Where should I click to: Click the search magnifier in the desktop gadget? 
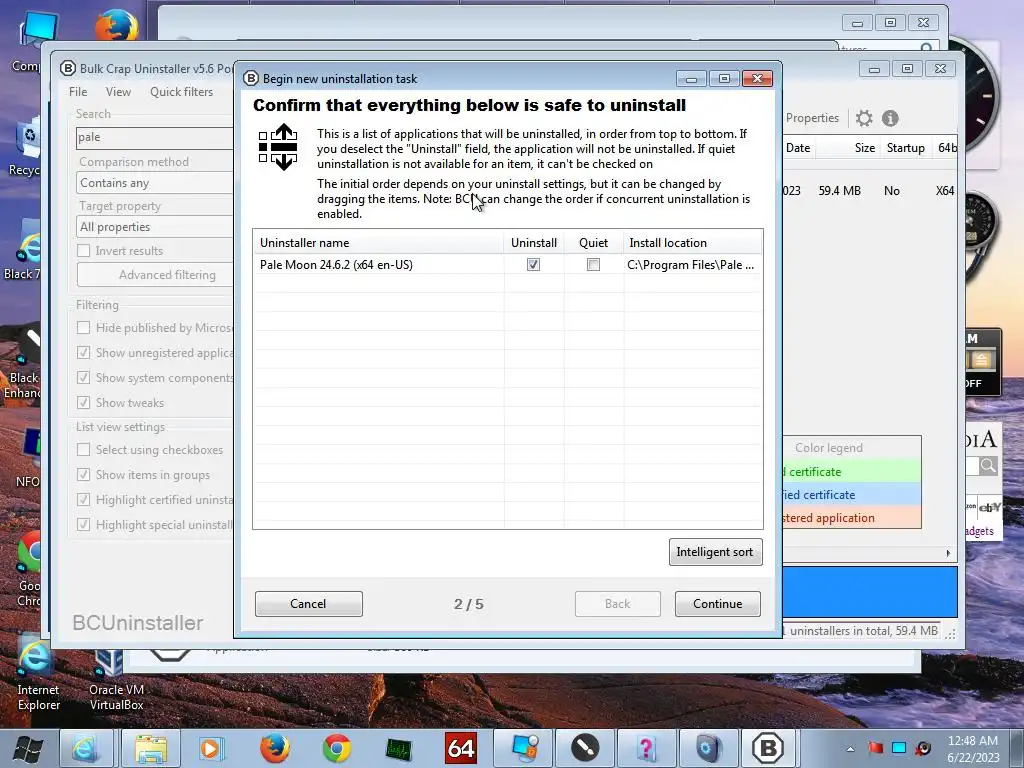point(988,466)
